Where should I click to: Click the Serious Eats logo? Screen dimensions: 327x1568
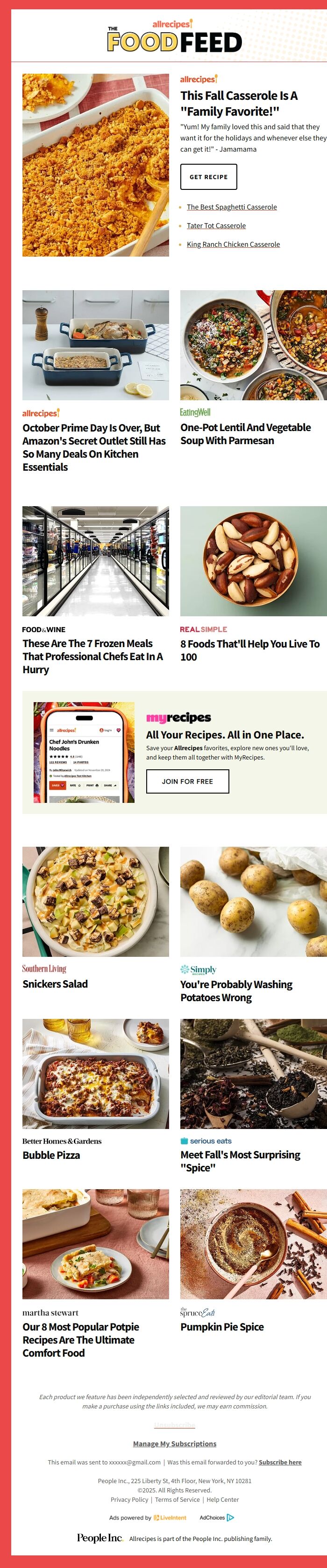pos(206,1141)
